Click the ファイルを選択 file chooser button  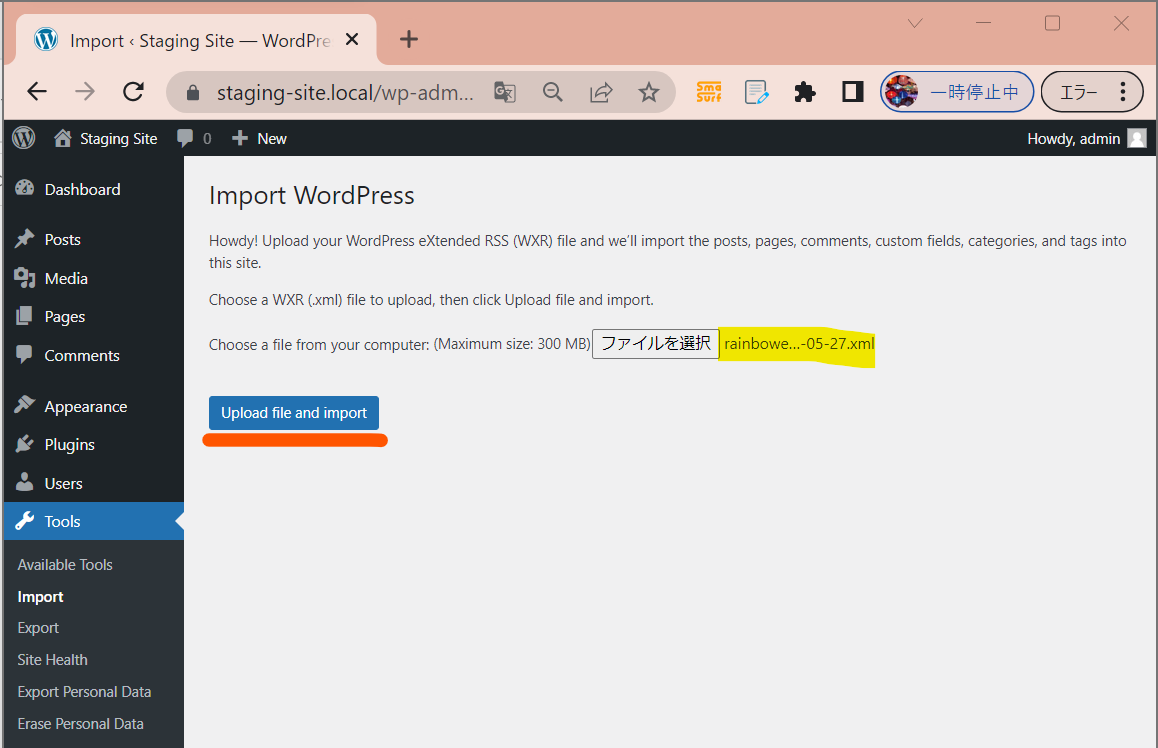[656, 343]
